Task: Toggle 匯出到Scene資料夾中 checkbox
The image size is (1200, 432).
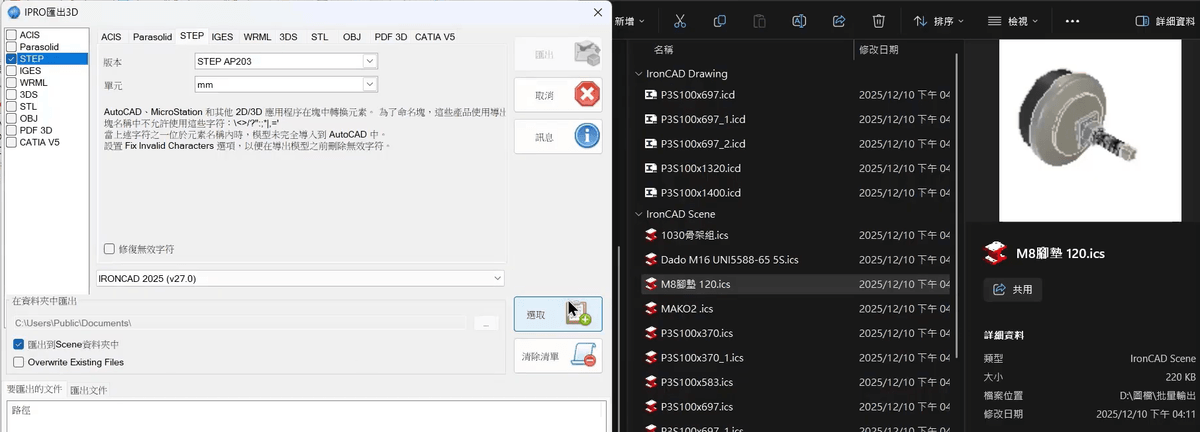Action: click(19, 344)
